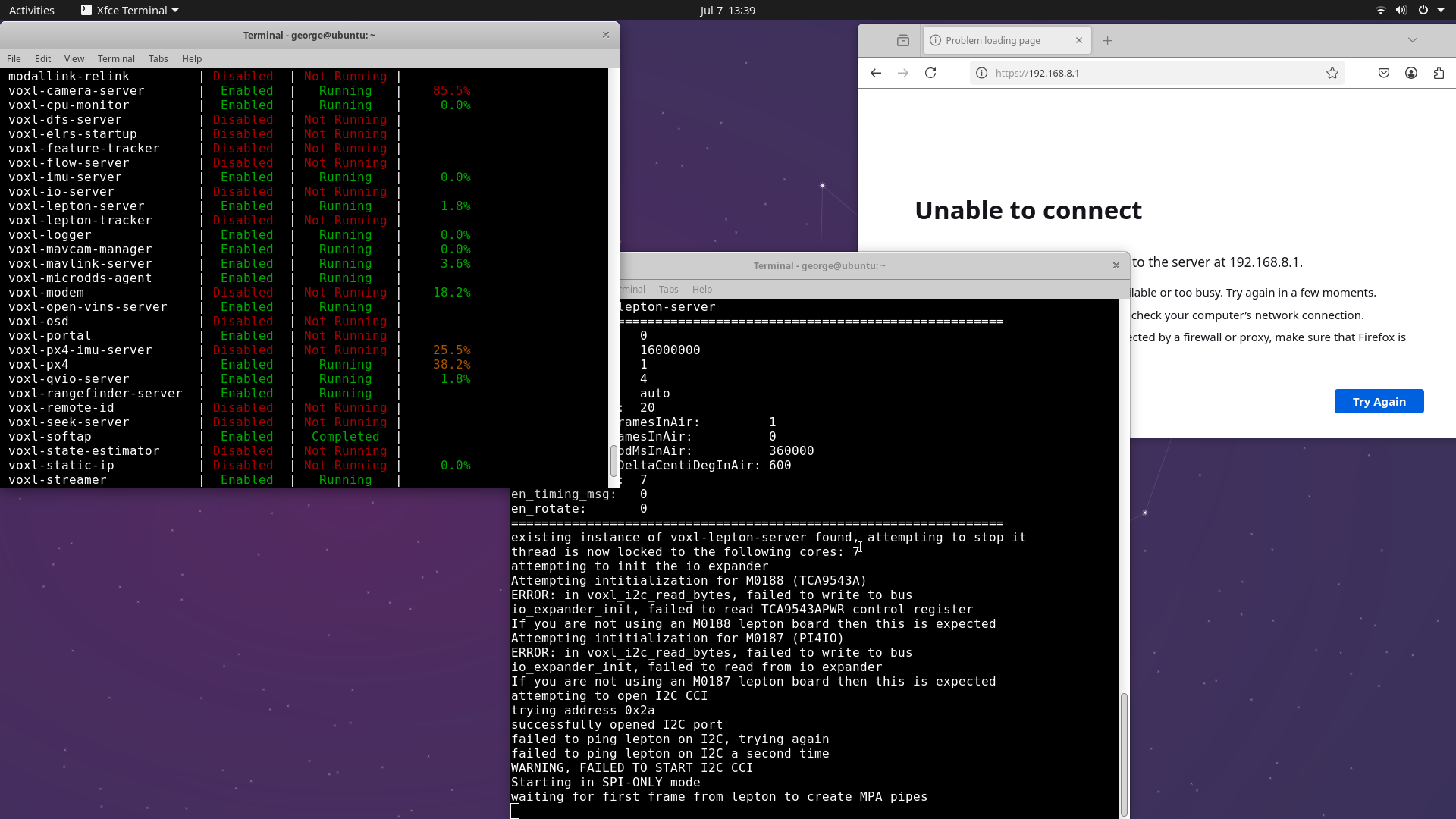Open Firefox account profile icon

click(x=1411, y=73)
